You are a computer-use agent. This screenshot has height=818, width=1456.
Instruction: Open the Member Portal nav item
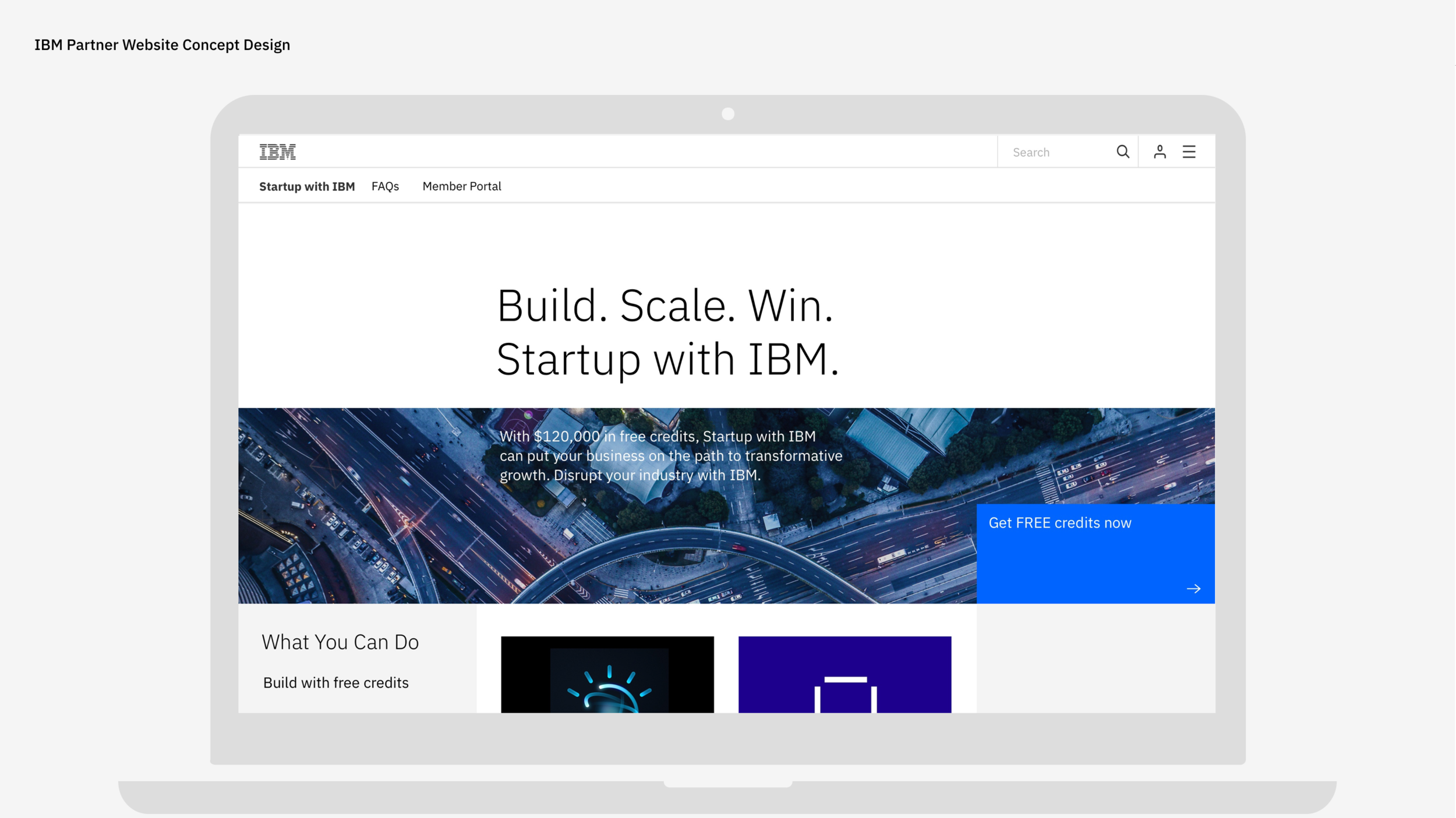(461, 186)
